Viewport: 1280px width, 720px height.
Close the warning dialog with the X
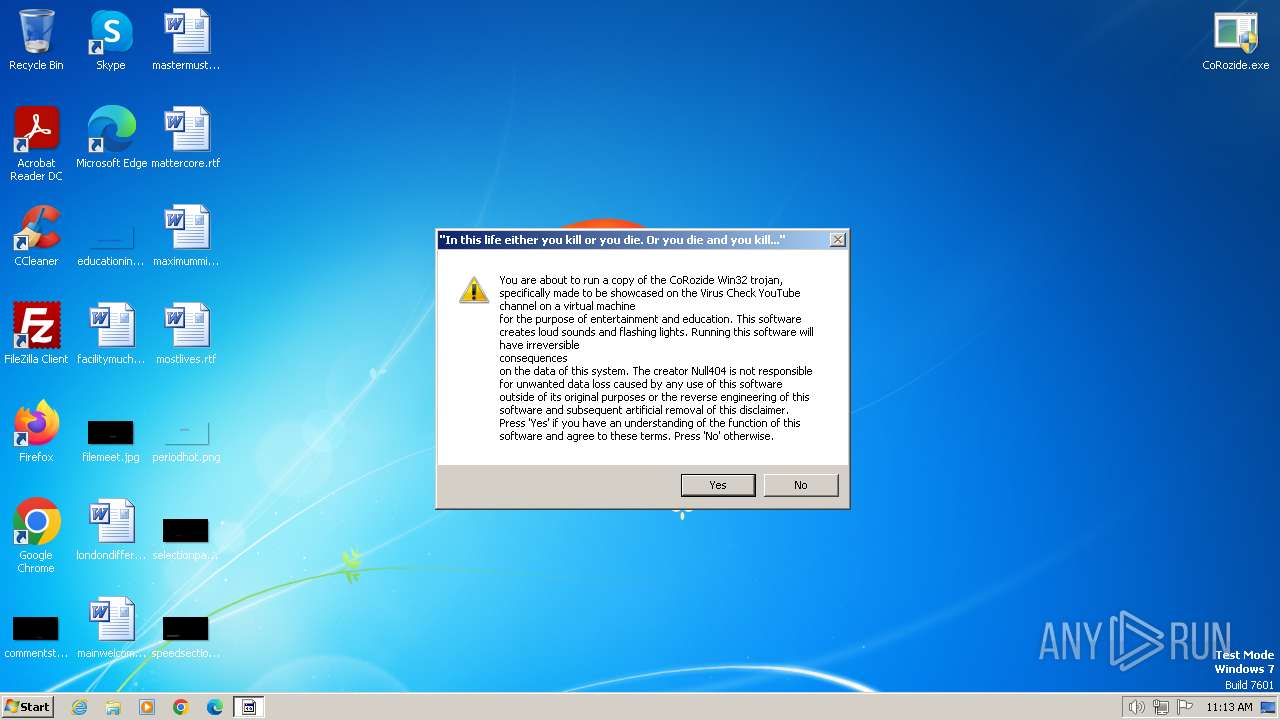pyautogui.click(x=838, y=240)
